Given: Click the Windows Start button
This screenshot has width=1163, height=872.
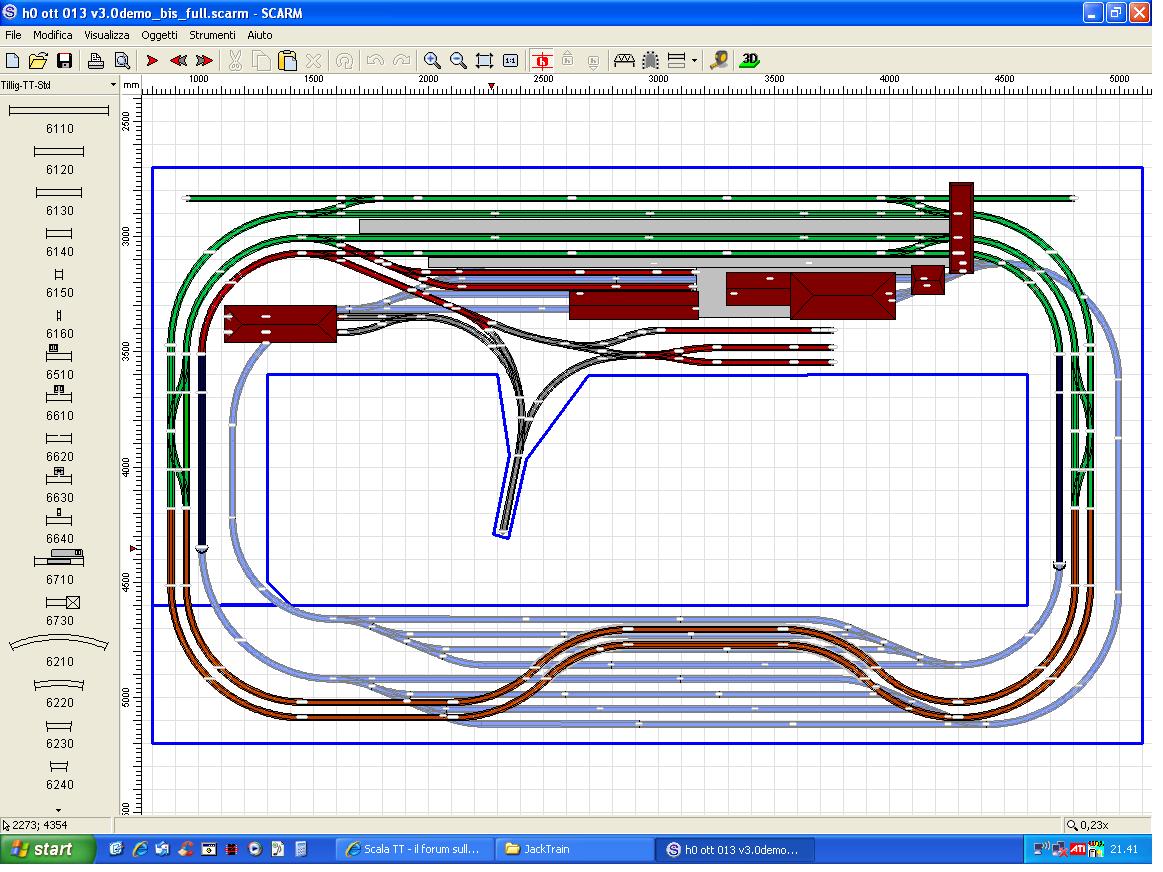Looking at the screenshot, I should point(47,849).
